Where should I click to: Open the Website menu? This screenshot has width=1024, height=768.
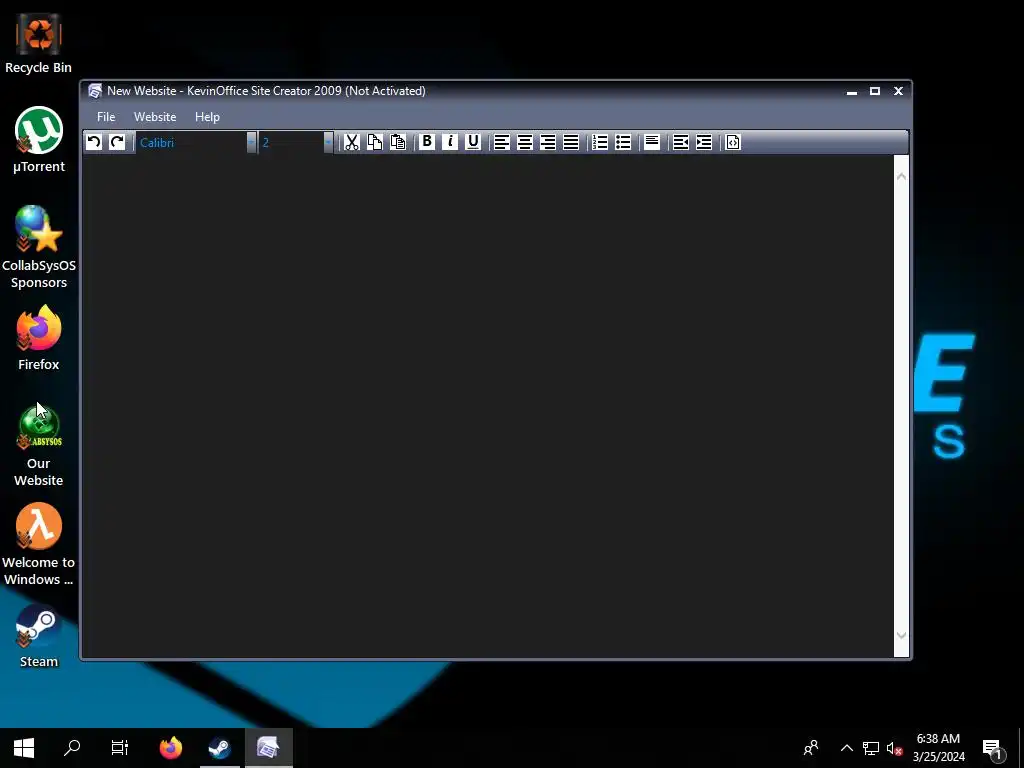pos(155,117)
